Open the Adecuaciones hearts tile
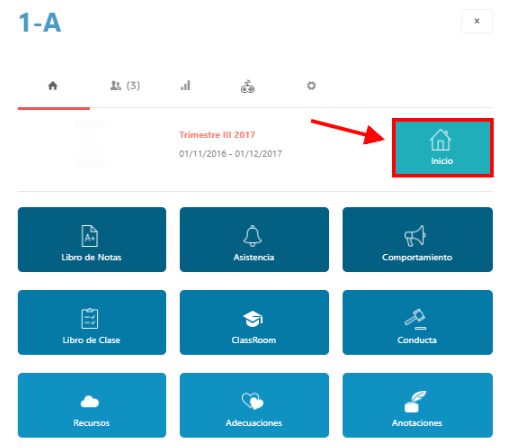The image size is (508, 448). pos(254,405)
